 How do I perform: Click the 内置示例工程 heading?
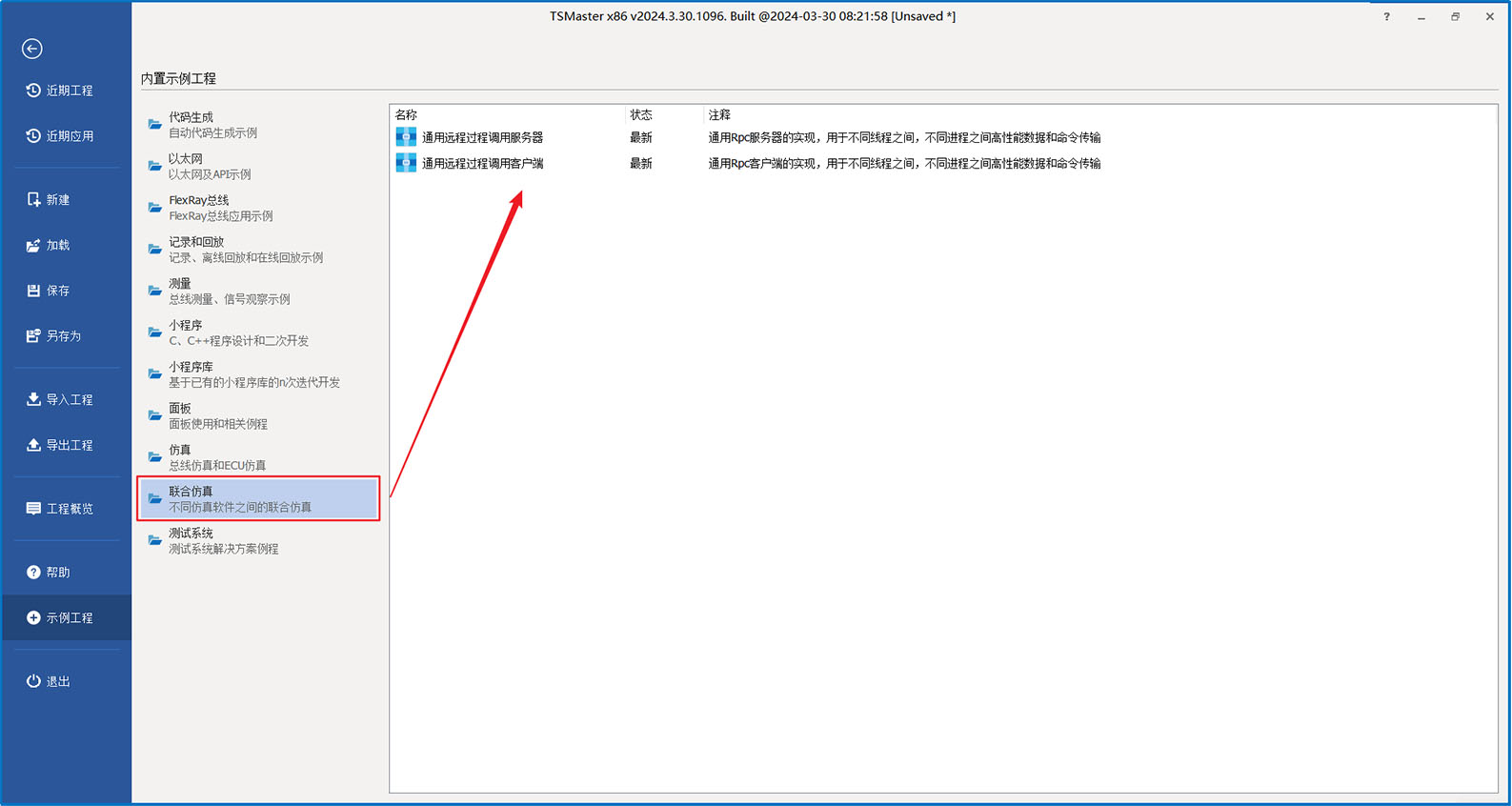pos(178,78)
